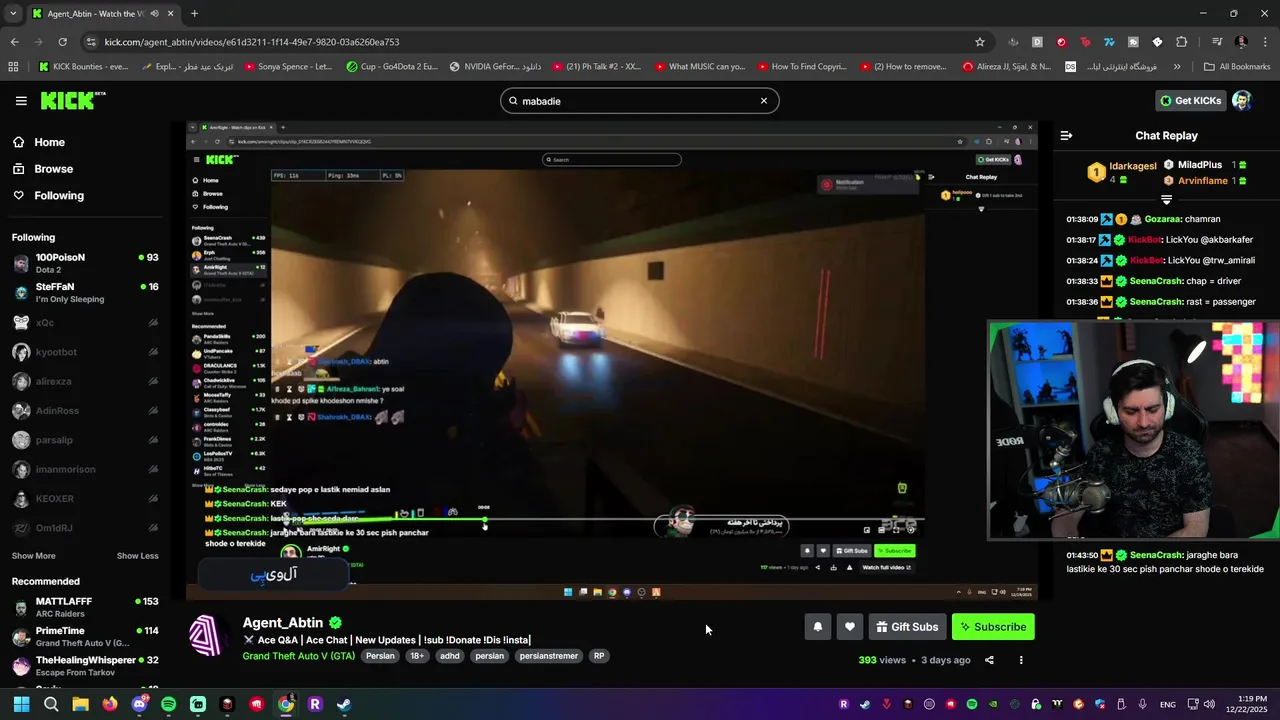Open Chrome extensions puzzle icon
1280x720 pixels.
(1181, 42)
